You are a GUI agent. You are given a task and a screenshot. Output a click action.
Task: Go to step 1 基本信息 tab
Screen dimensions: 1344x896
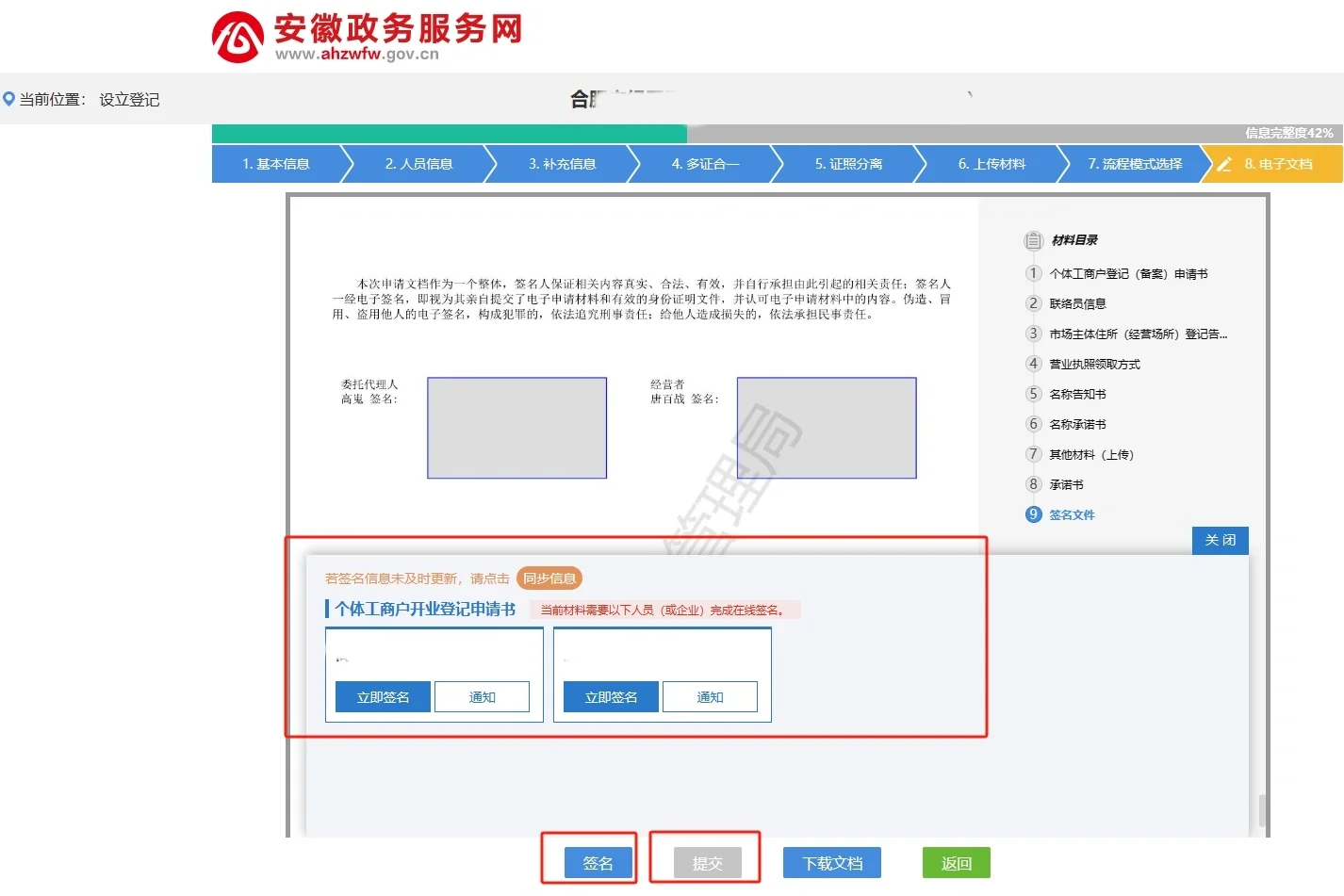275,164
